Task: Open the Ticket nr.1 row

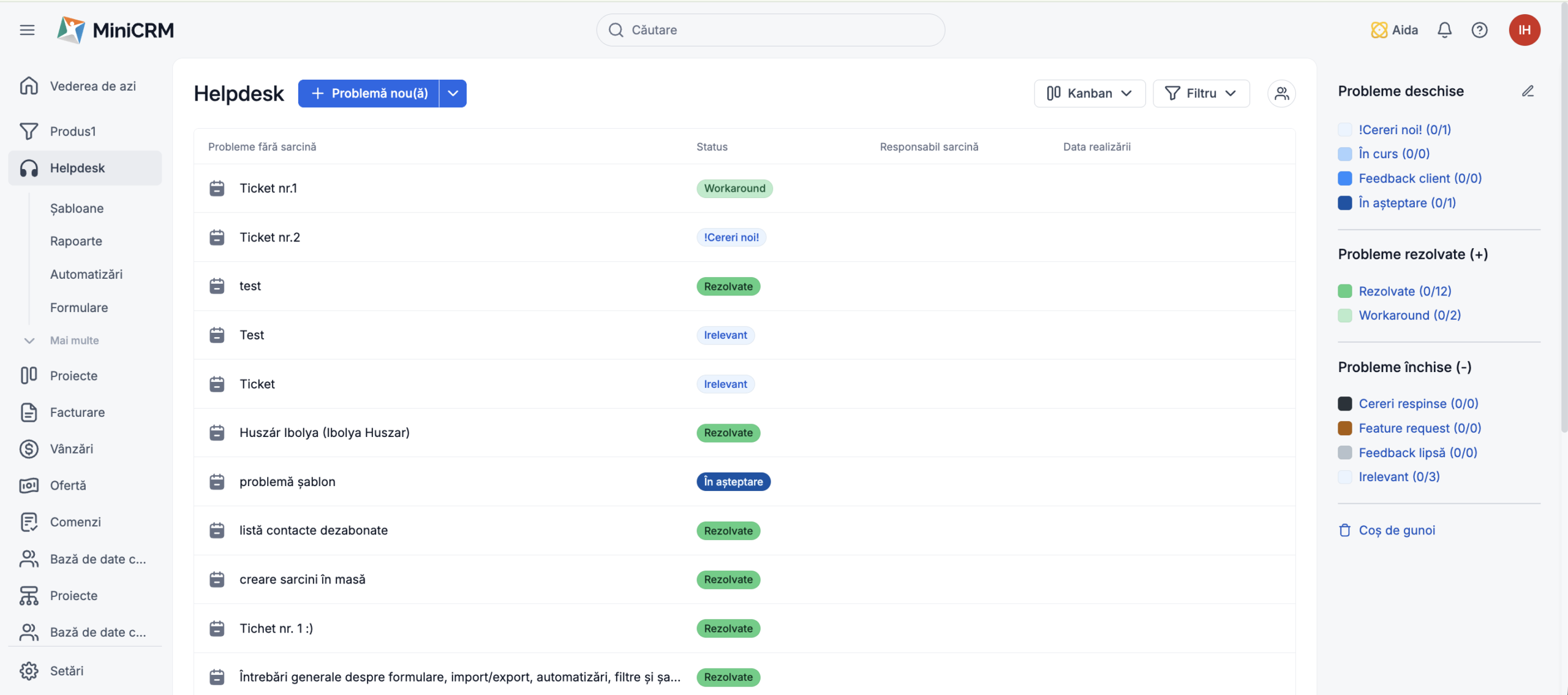Action: click(x=744, y=188)
